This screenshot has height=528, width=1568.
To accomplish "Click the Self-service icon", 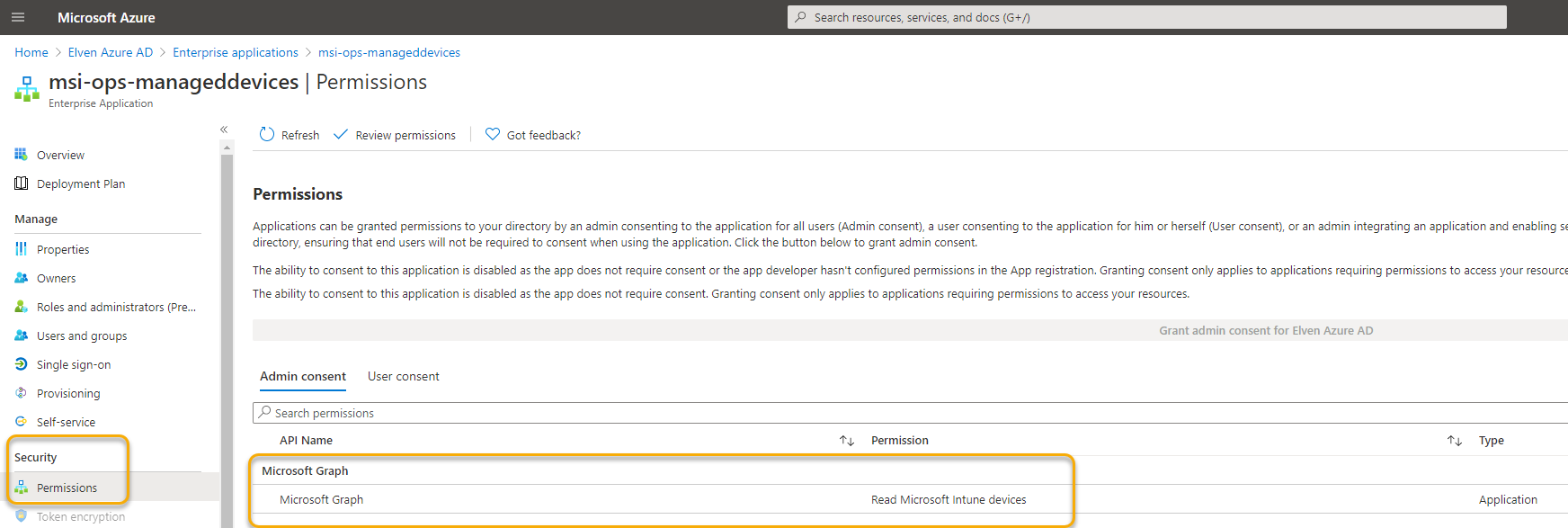I will coord(21,421).
